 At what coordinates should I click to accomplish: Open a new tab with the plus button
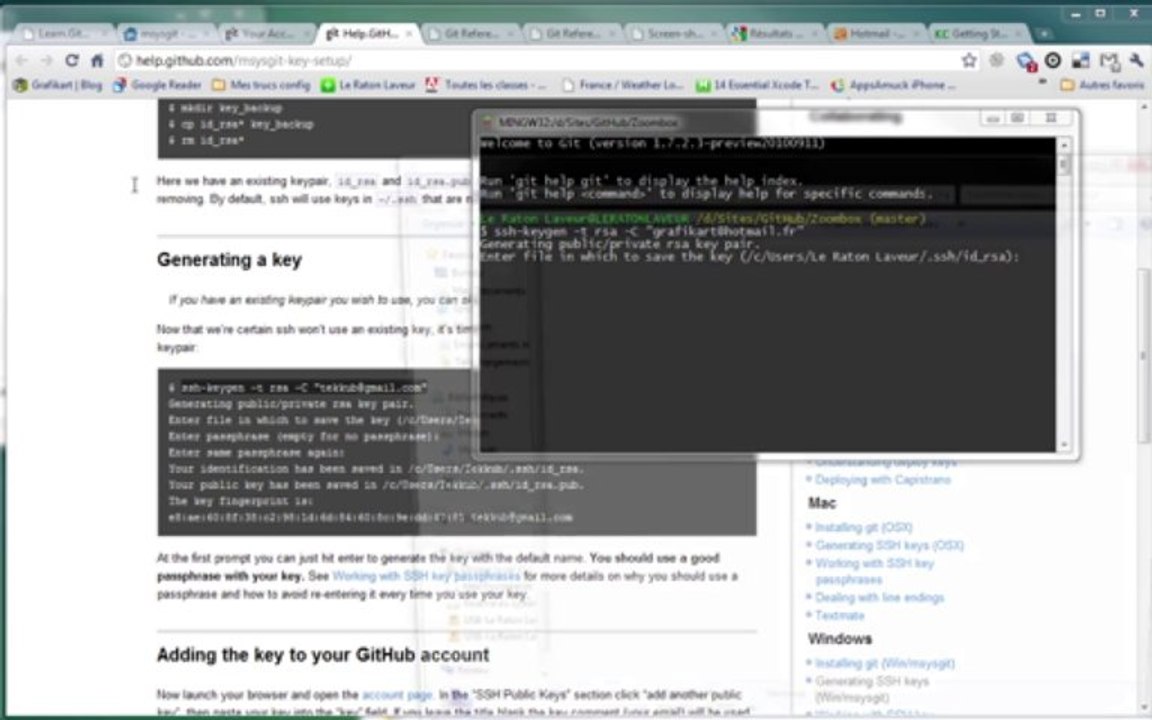tap(1043, 34)
